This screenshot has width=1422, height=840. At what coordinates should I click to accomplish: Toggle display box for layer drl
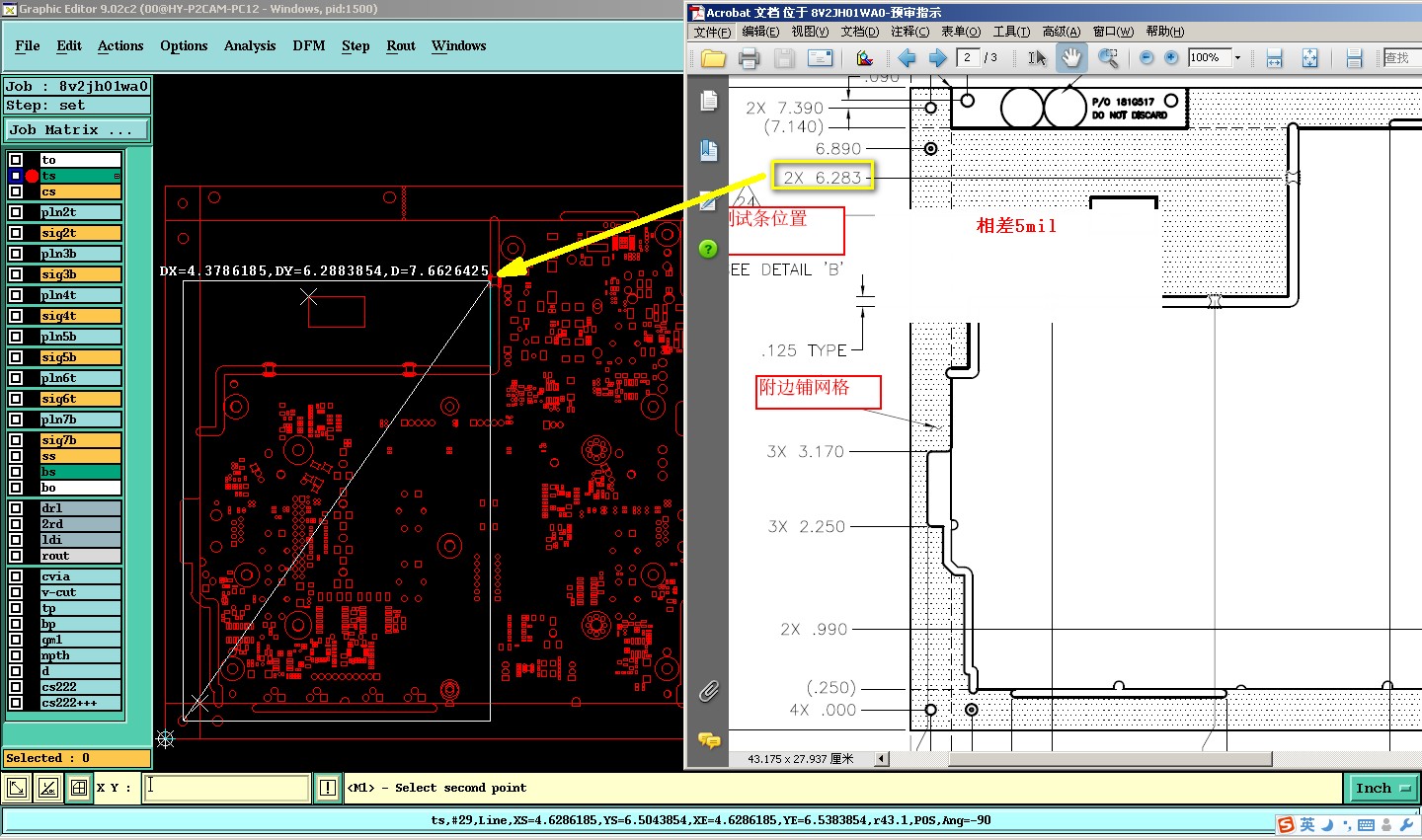[x=16, y=508]
